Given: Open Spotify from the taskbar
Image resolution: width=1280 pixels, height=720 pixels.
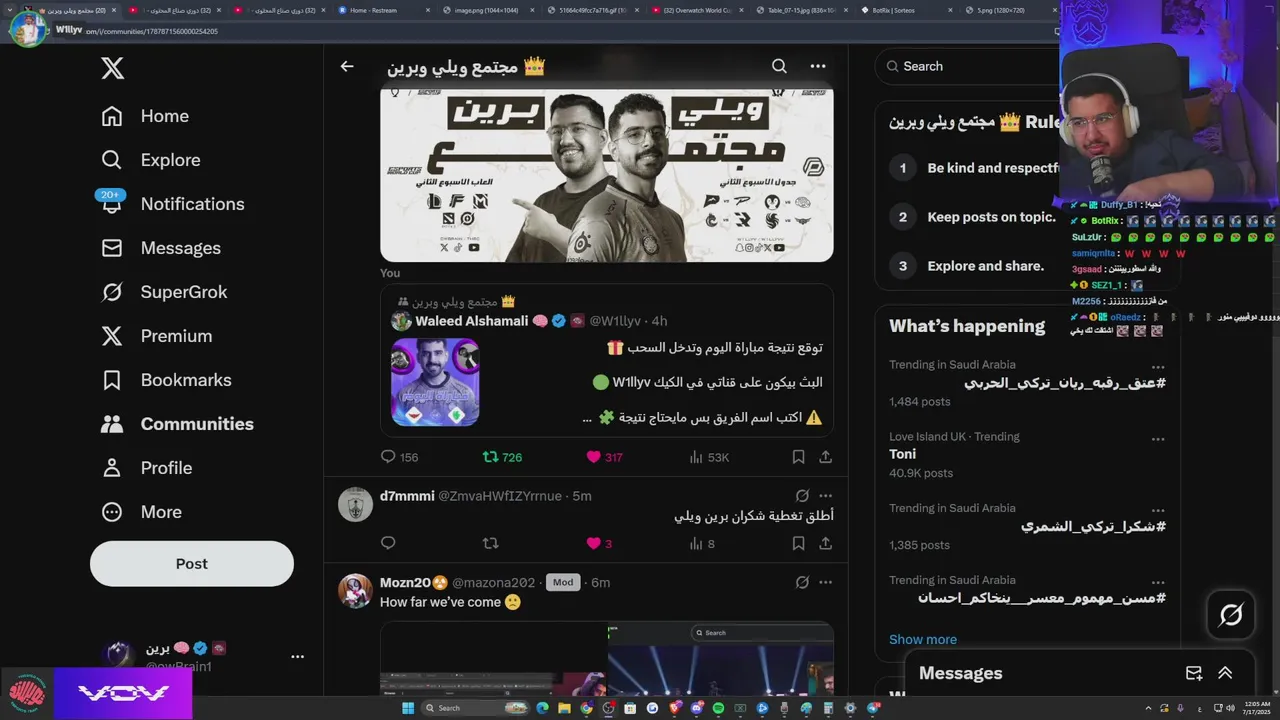Looking at the screenshot, I should point(718,708).
